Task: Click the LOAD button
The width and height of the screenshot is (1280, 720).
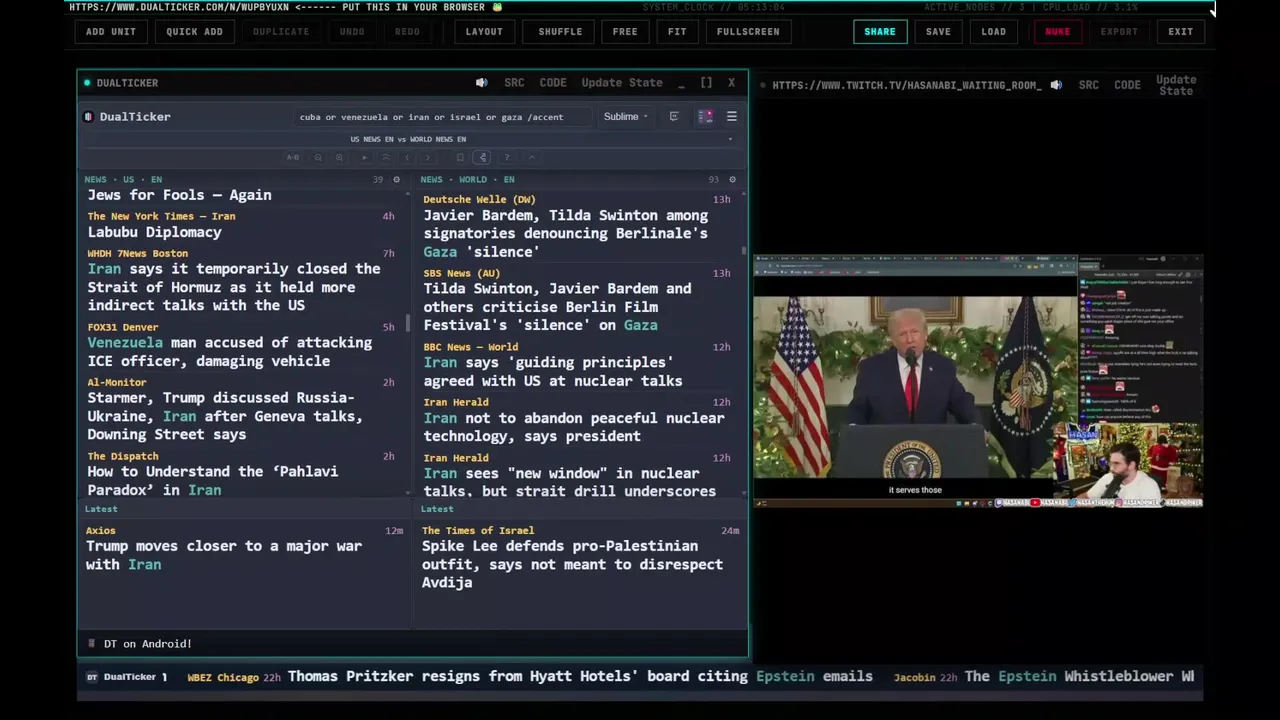Action: [x=994, y=32]
